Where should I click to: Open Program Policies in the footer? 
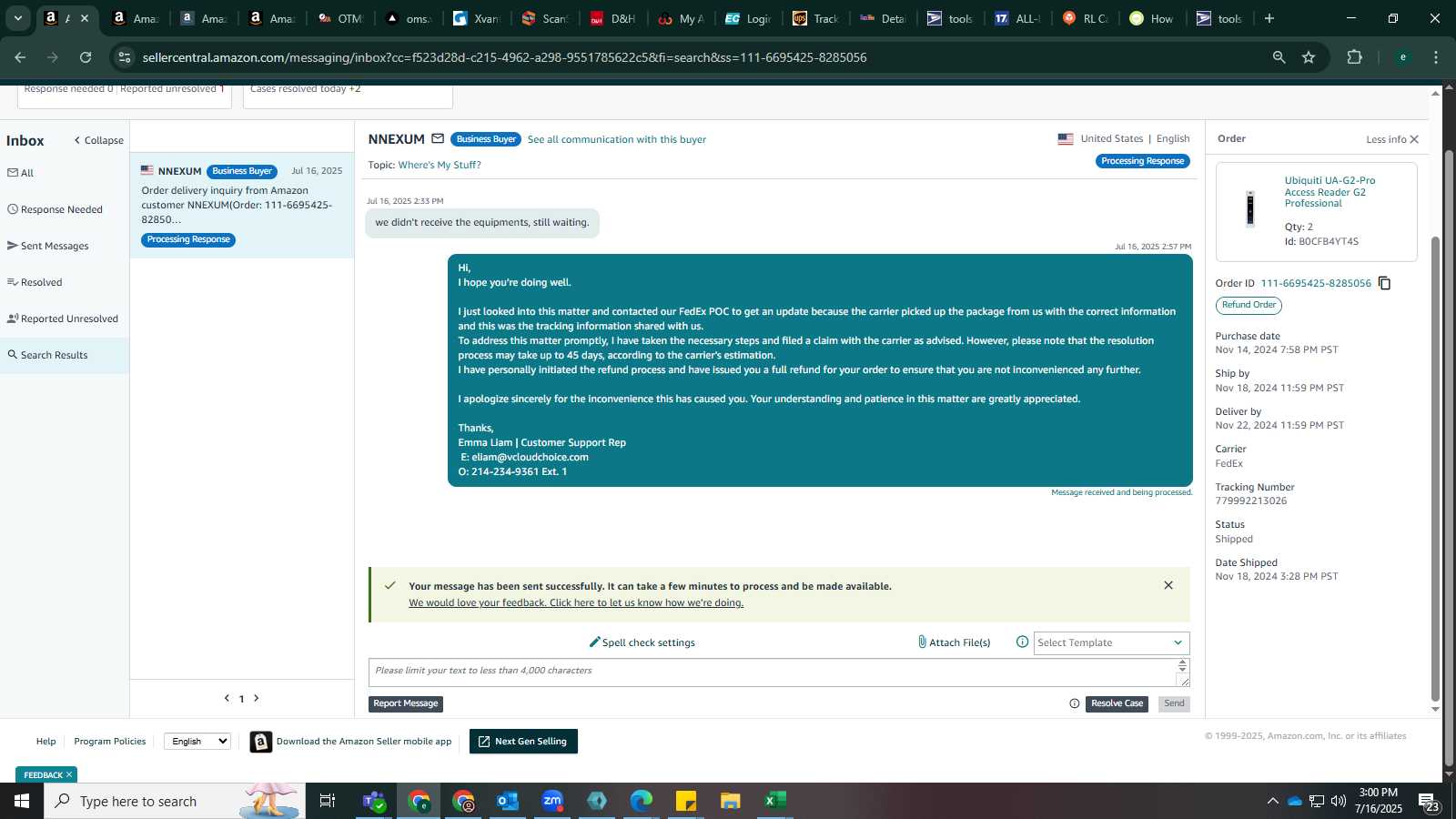point(110,741)
